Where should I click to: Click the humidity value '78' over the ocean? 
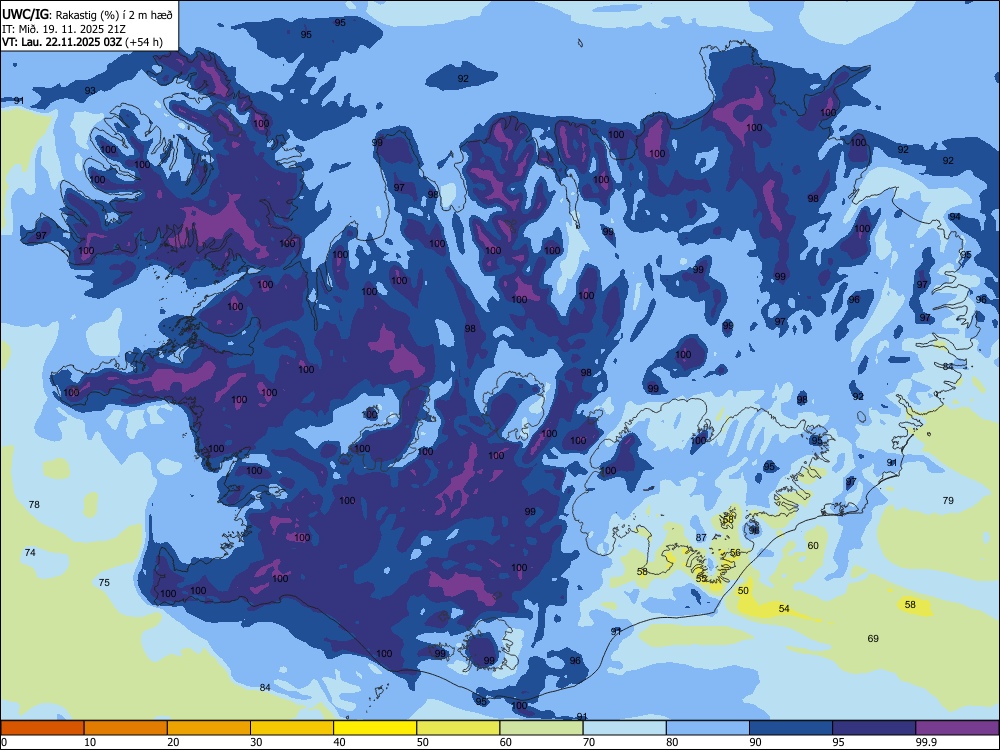(34, 504)
